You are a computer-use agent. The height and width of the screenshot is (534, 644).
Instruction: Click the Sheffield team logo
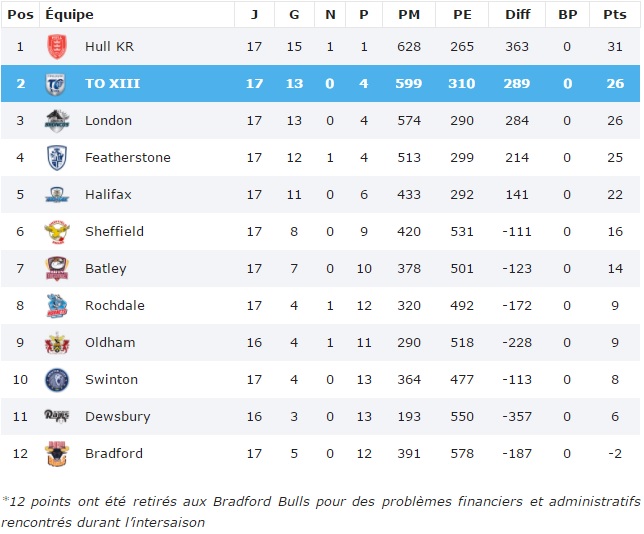pyautogui.click(x=57, y=232)
